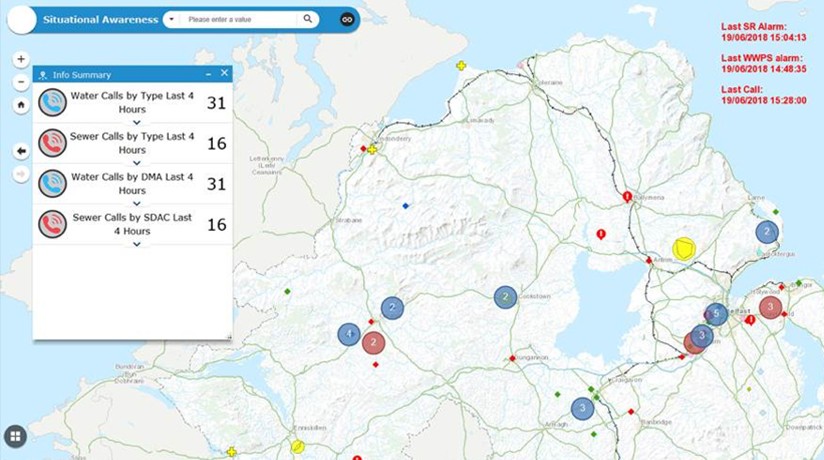Close the Info Summary panel

point(224,73)
